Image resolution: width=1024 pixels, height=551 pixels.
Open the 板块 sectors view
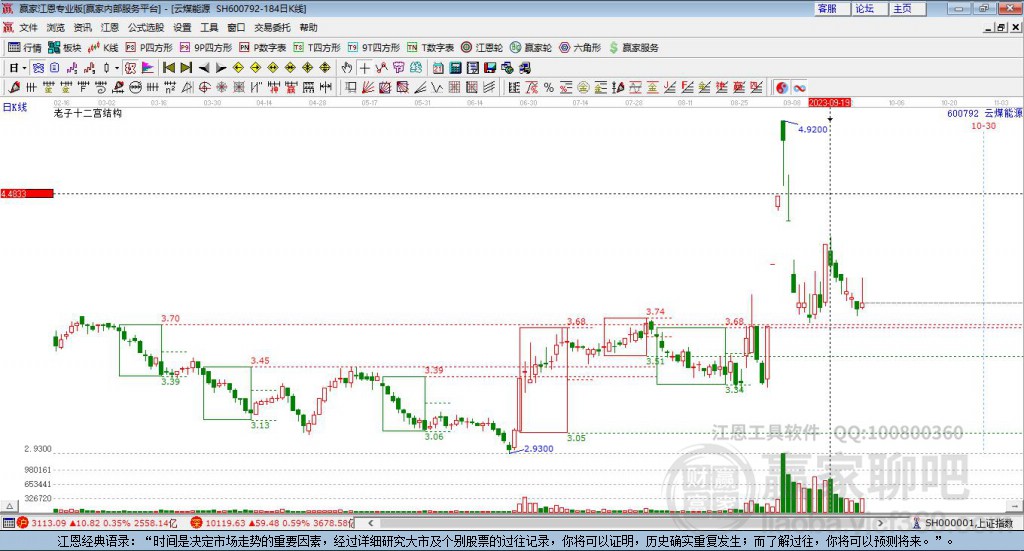coord(64,48)
